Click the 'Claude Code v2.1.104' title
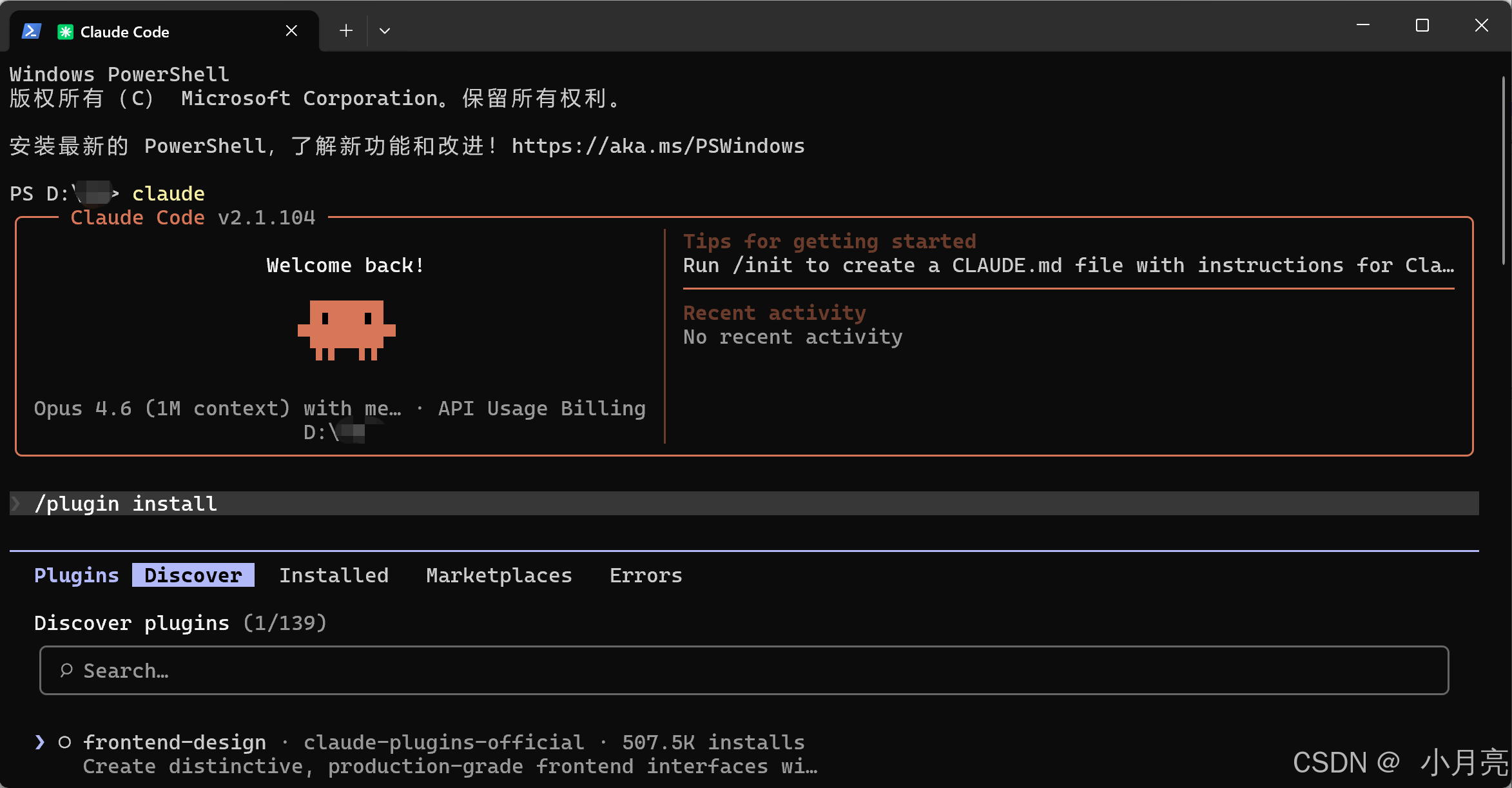The image size is (1512, 788). click(193, 218)
